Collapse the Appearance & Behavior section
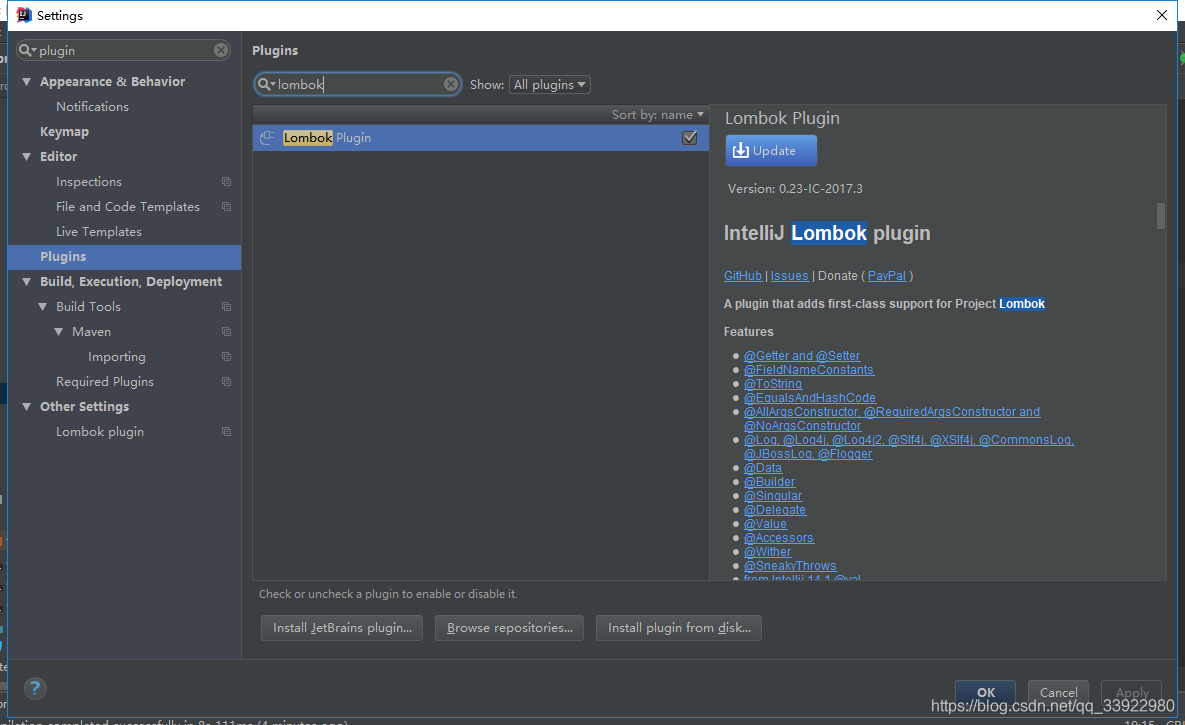This screenshot has width=1185, height=725. 26,81
